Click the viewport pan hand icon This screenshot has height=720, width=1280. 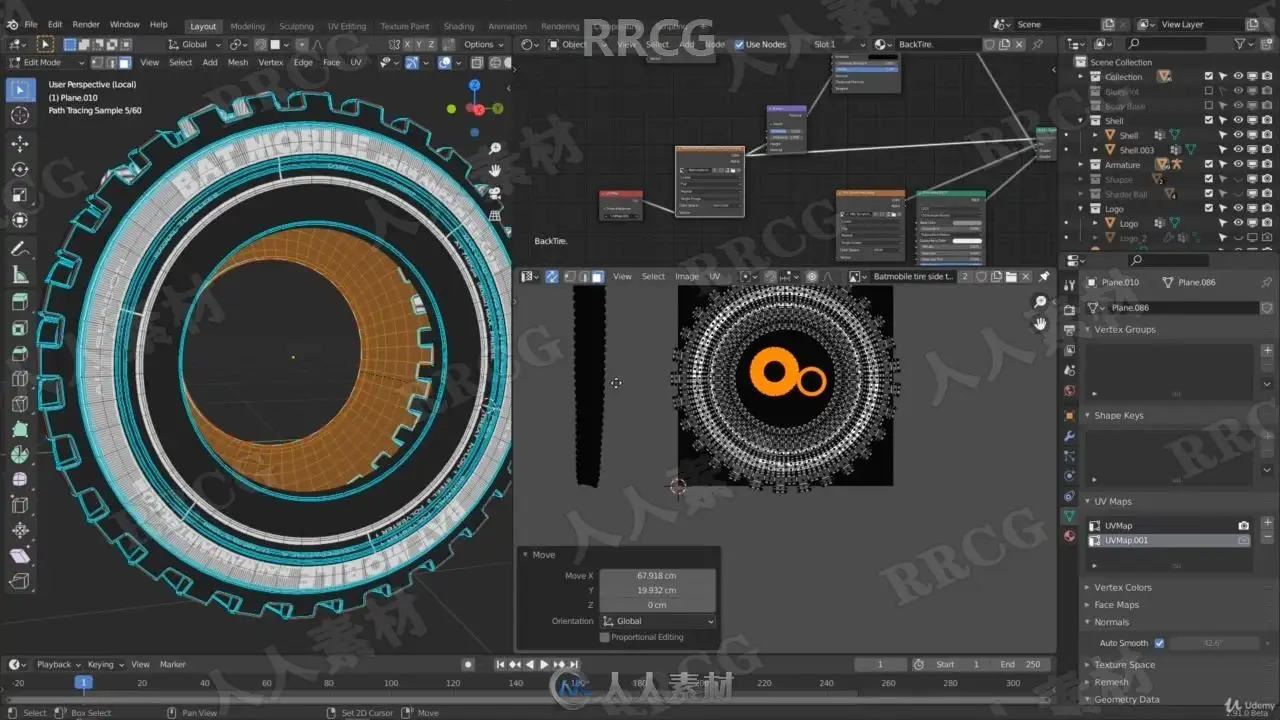click(495, 170)
